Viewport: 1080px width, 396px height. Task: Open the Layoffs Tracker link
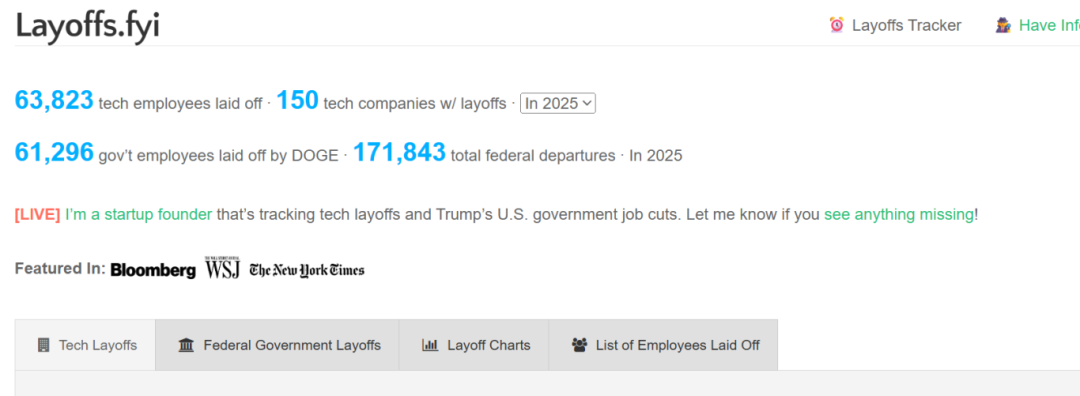(x=906, y=25)
